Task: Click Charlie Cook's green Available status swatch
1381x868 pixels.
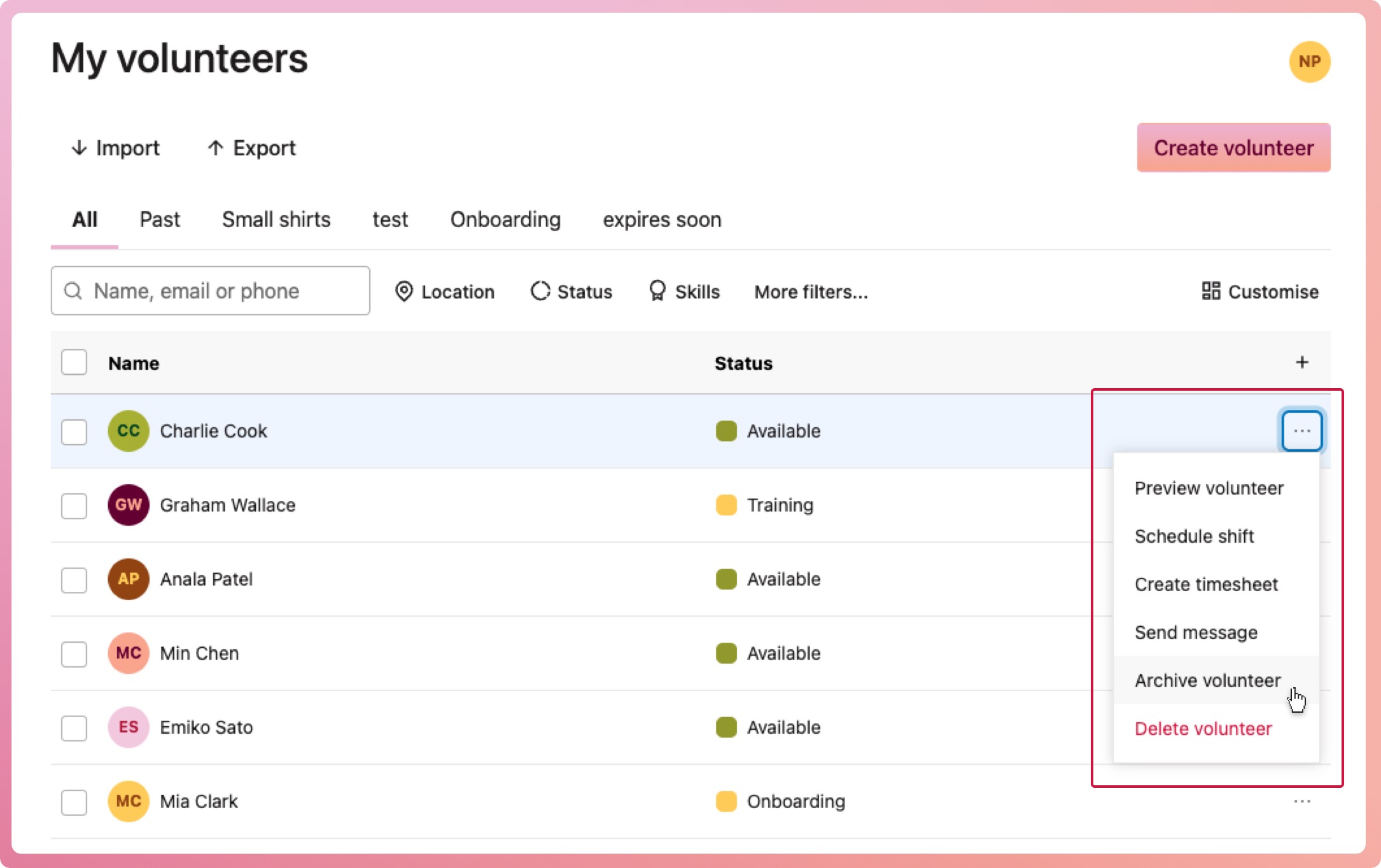Action: point(726,431)
